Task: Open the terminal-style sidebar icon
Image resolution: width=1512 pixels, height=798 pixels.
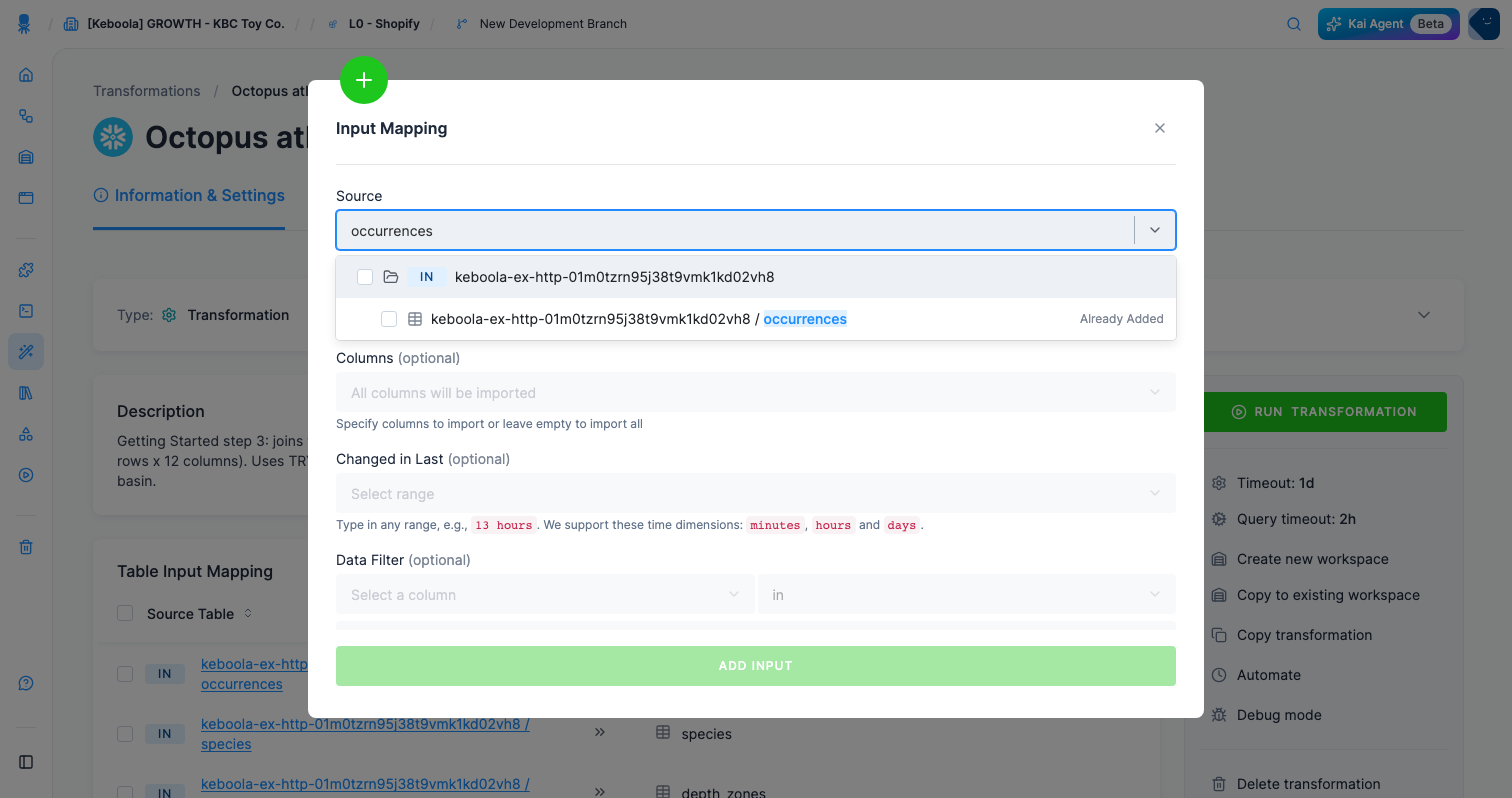Action: 26,311
